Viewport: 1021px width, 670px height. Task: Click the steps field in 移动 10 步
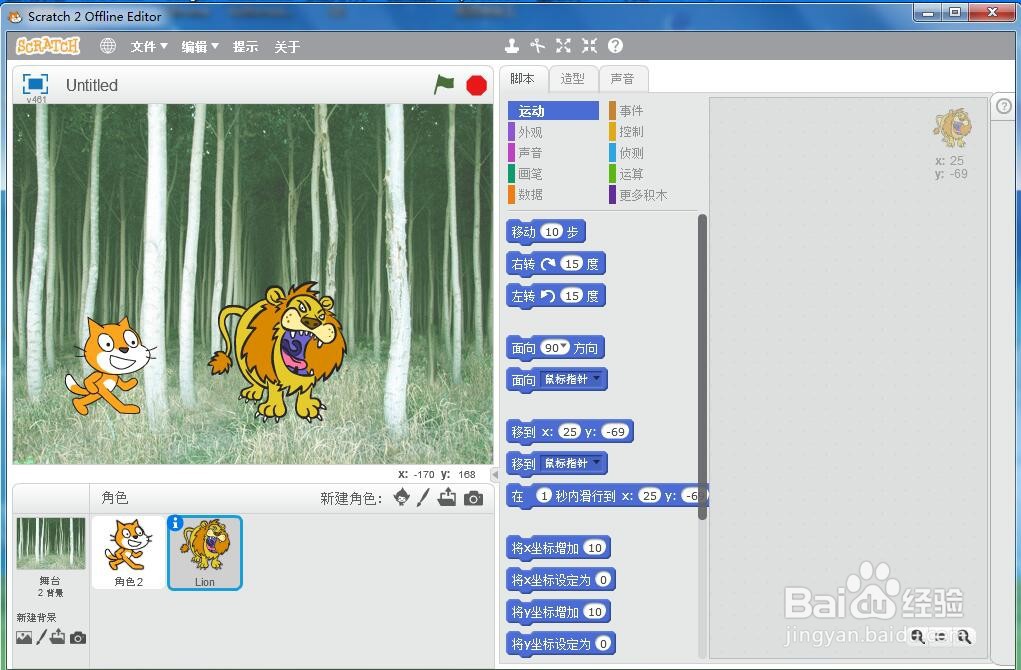pos(552,232)
